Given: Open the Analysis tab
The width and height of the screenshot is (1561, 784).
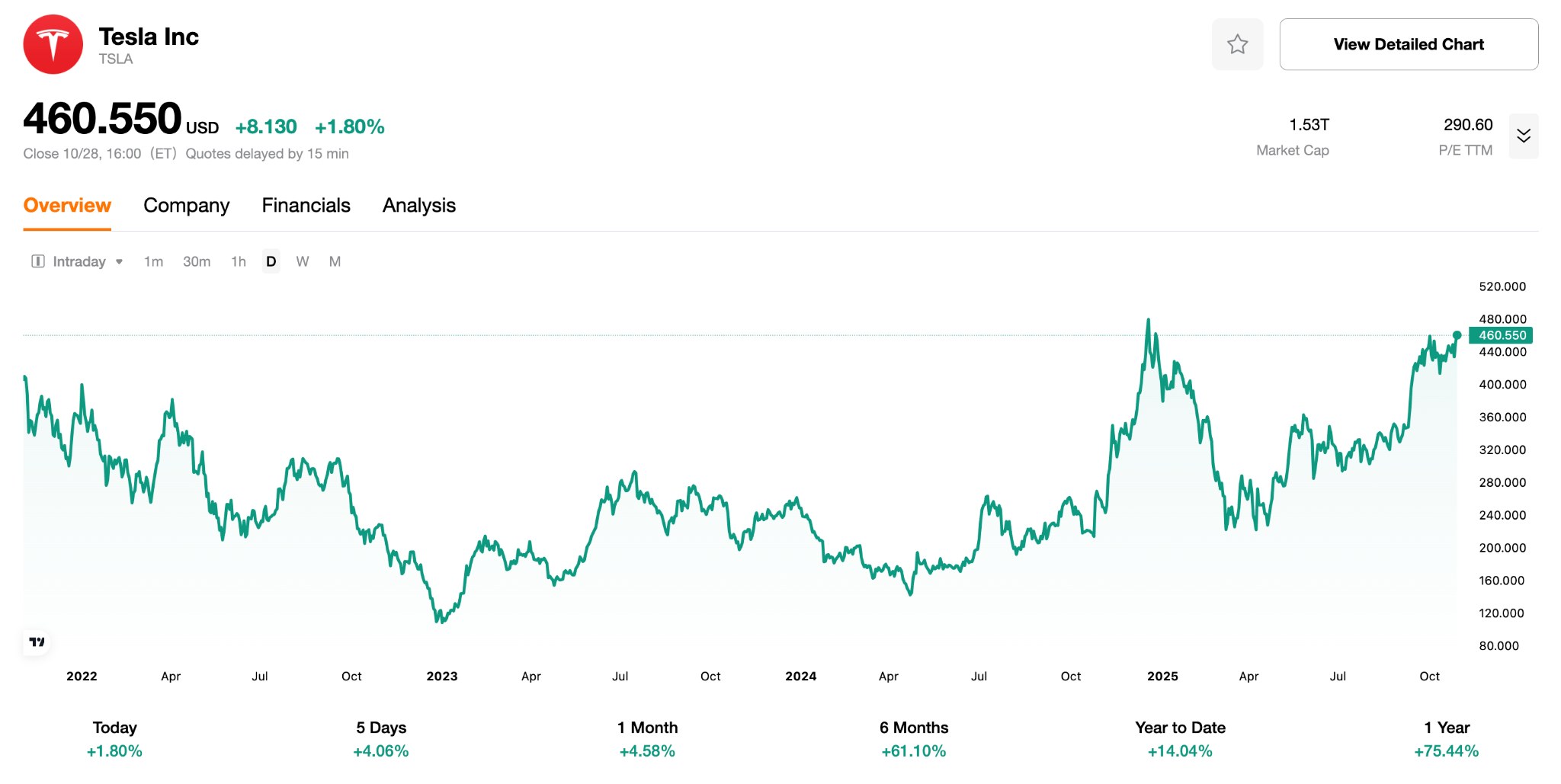Looking at the screenshot, I should [x=418, y=205].
